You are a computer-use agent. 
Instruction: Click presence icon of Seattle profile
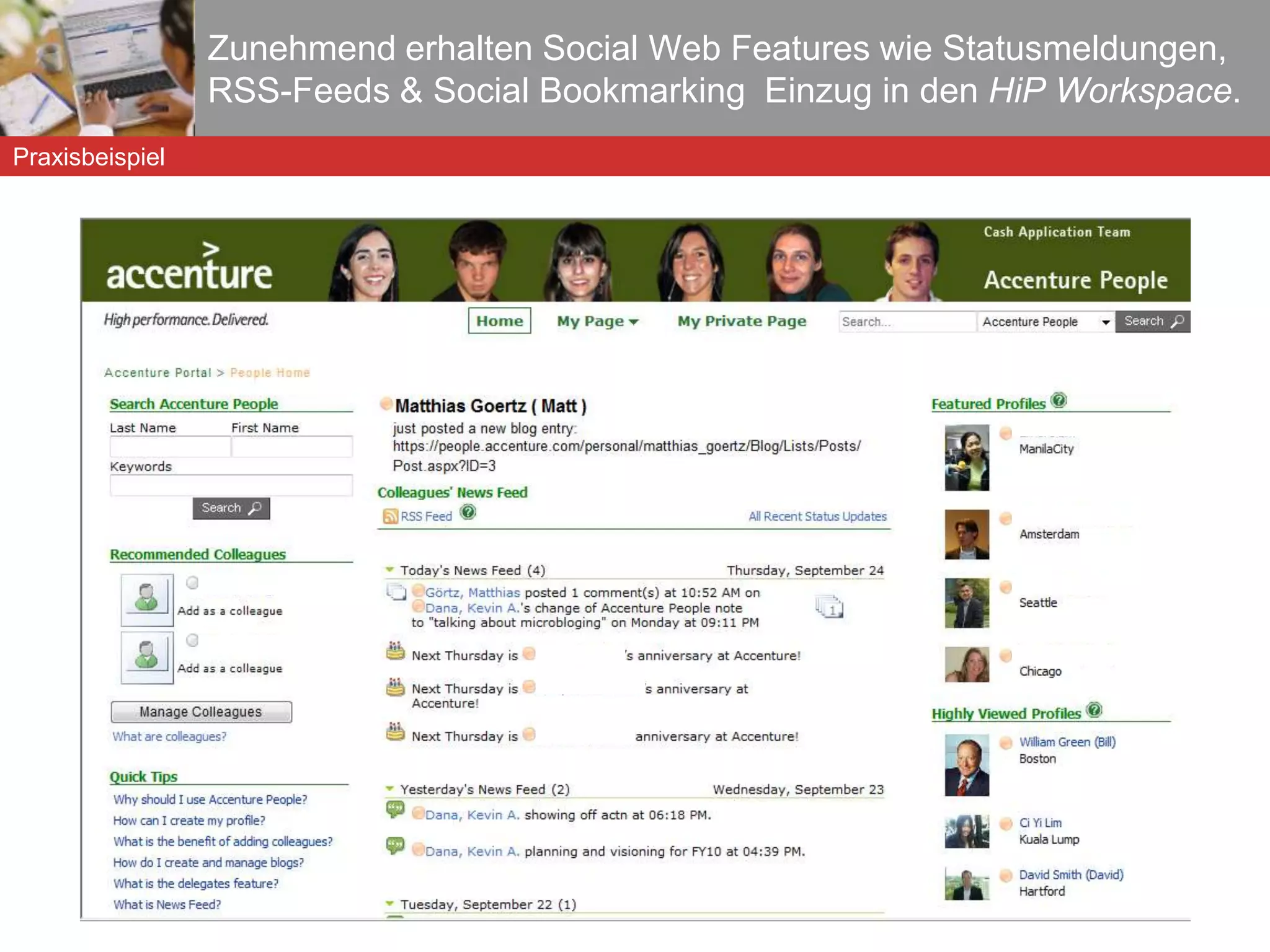(1006, 587)
